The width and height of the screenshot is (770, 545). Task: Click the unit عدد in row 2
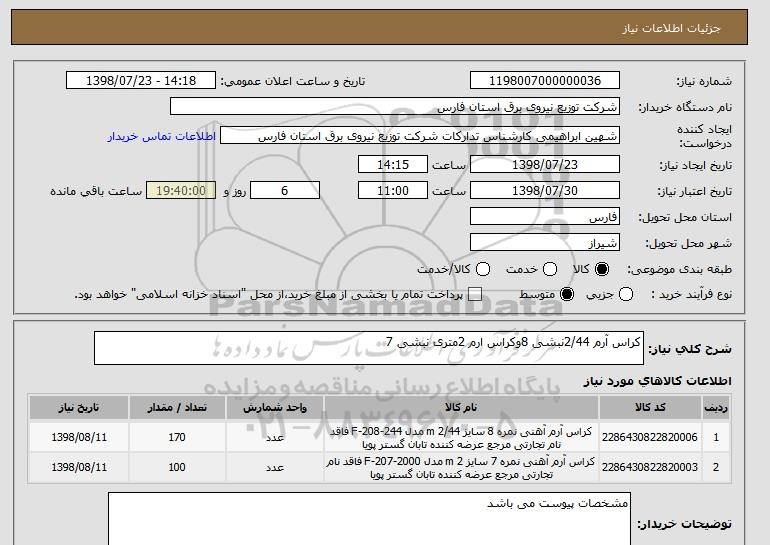[275, 467]
